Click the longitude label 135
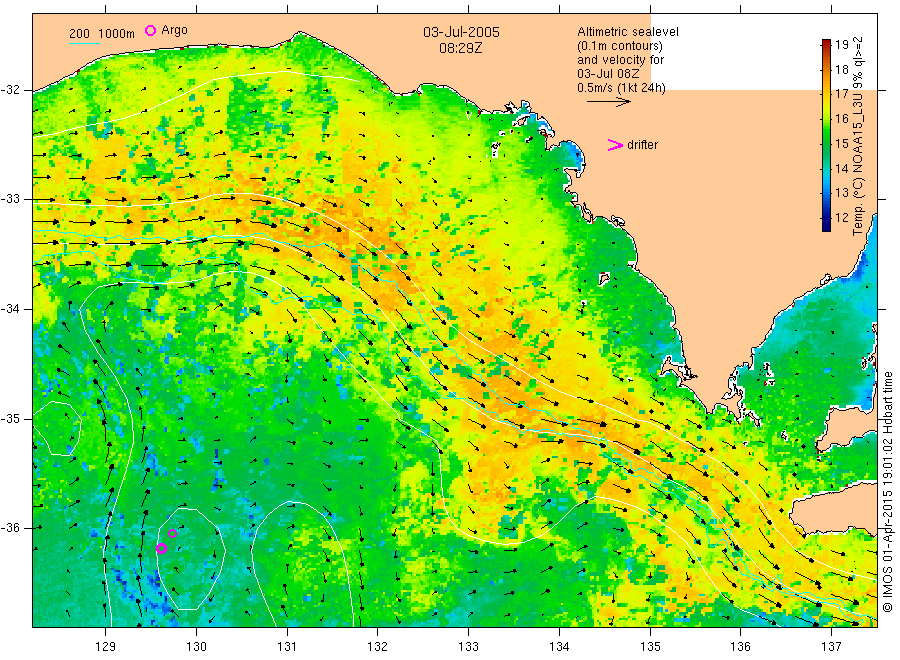This screenshot has width=900, height=660. coord(650,647)
